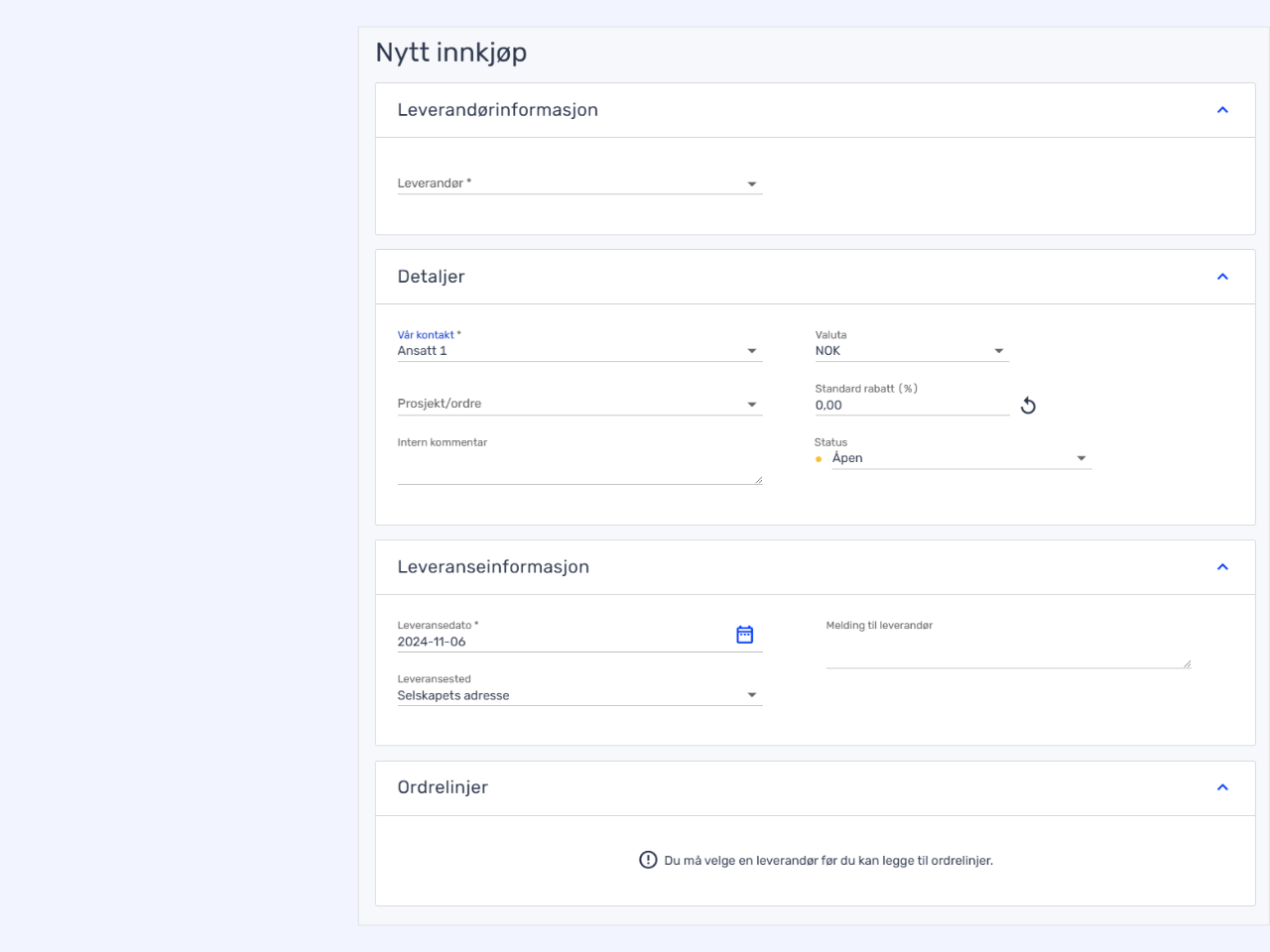
Task: Reset the Standard rabatt value
Action: 1028,405
